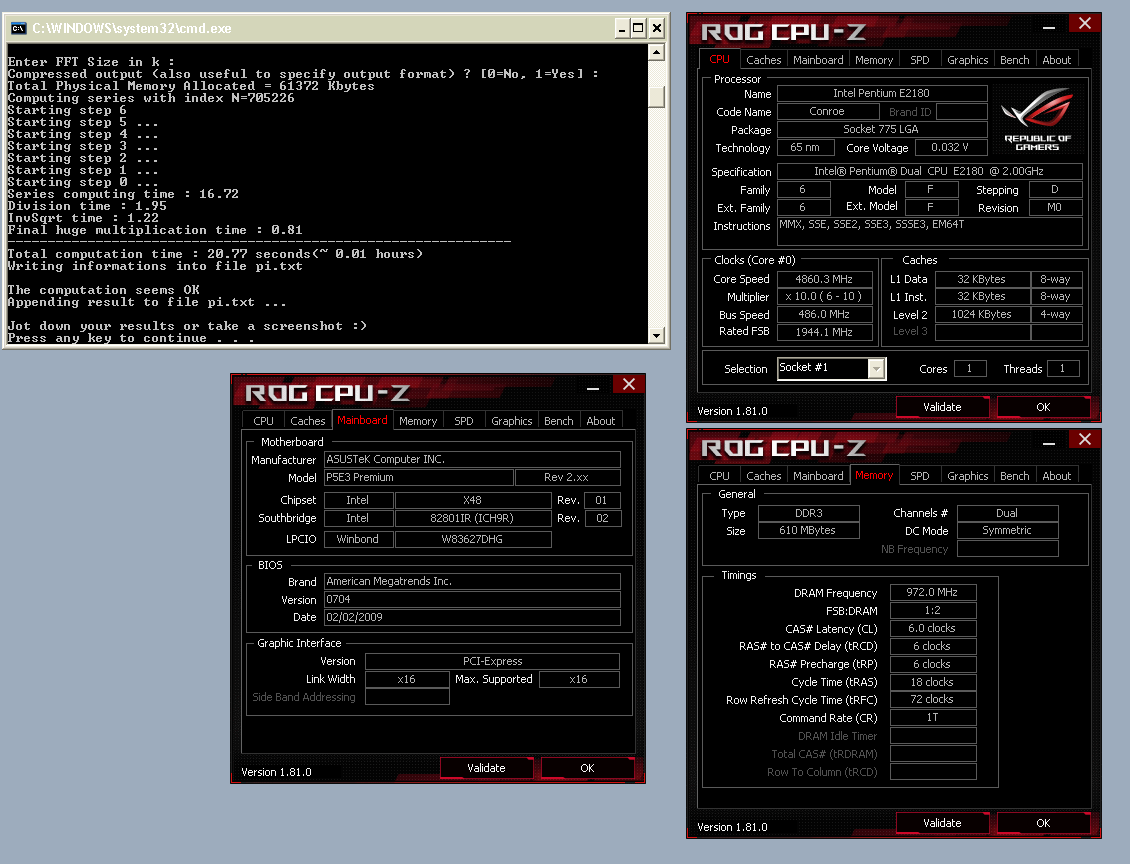Open Bench tab in Mainboard window
Screen dimensions: 1130x864
559,421
